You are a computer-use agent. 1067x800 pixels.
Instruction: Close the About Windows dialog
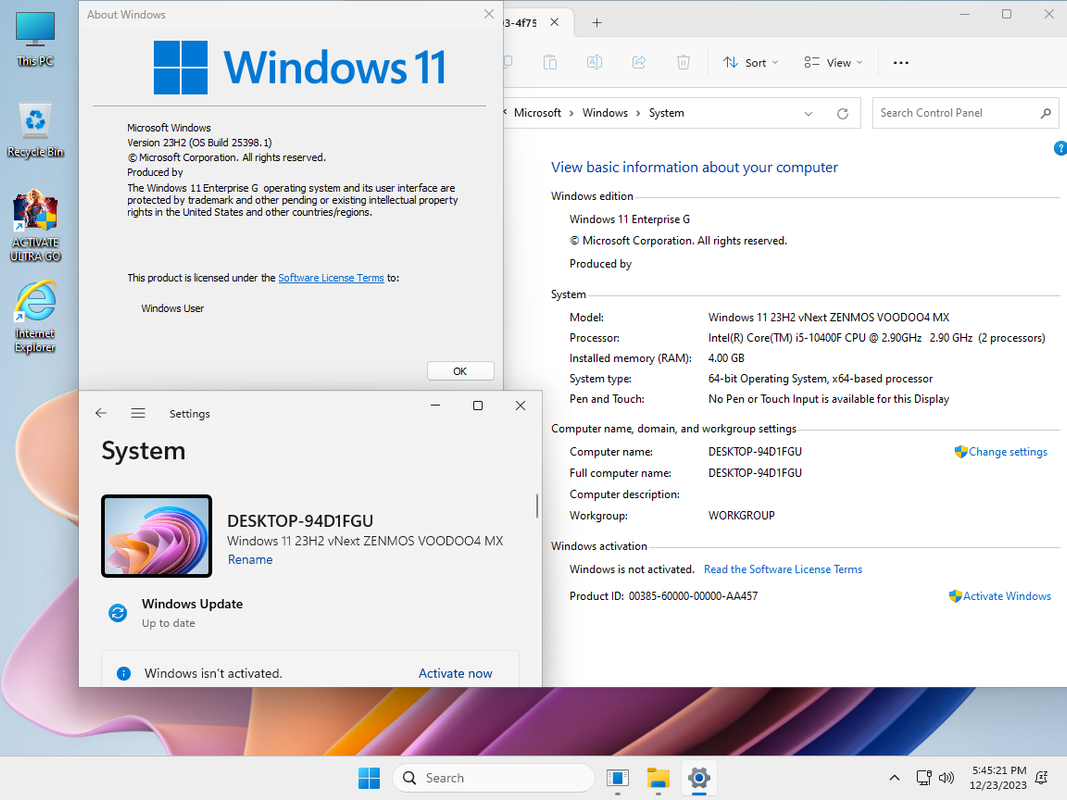click(x=489, y=14)
